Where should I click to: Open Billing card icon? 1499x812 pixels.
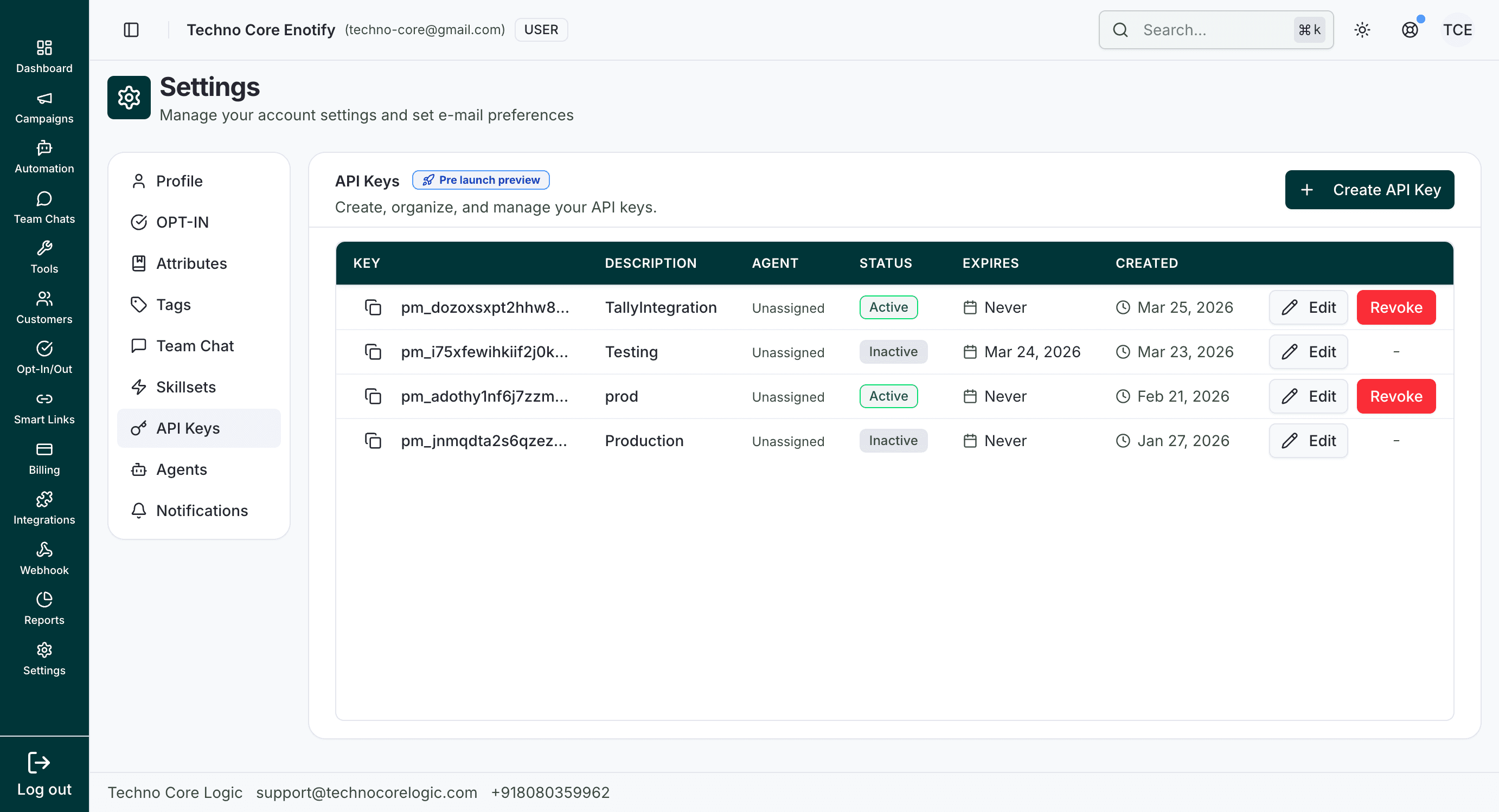coord(44,449)
